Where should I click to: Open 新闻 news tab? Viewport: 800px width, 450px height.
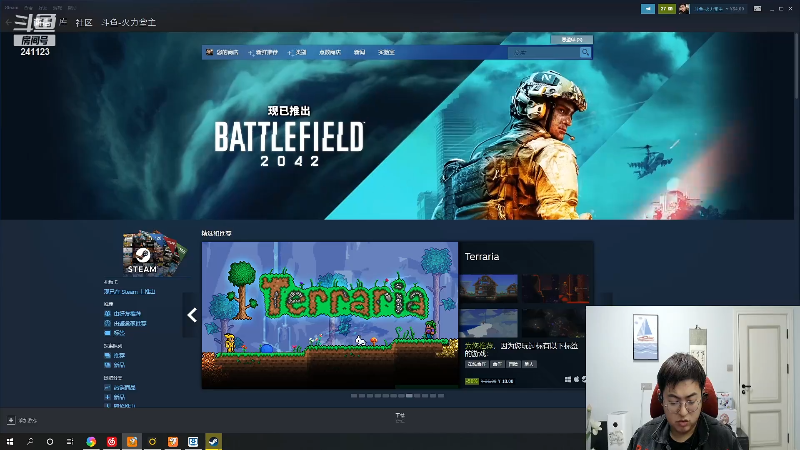(x=359, y=53)
